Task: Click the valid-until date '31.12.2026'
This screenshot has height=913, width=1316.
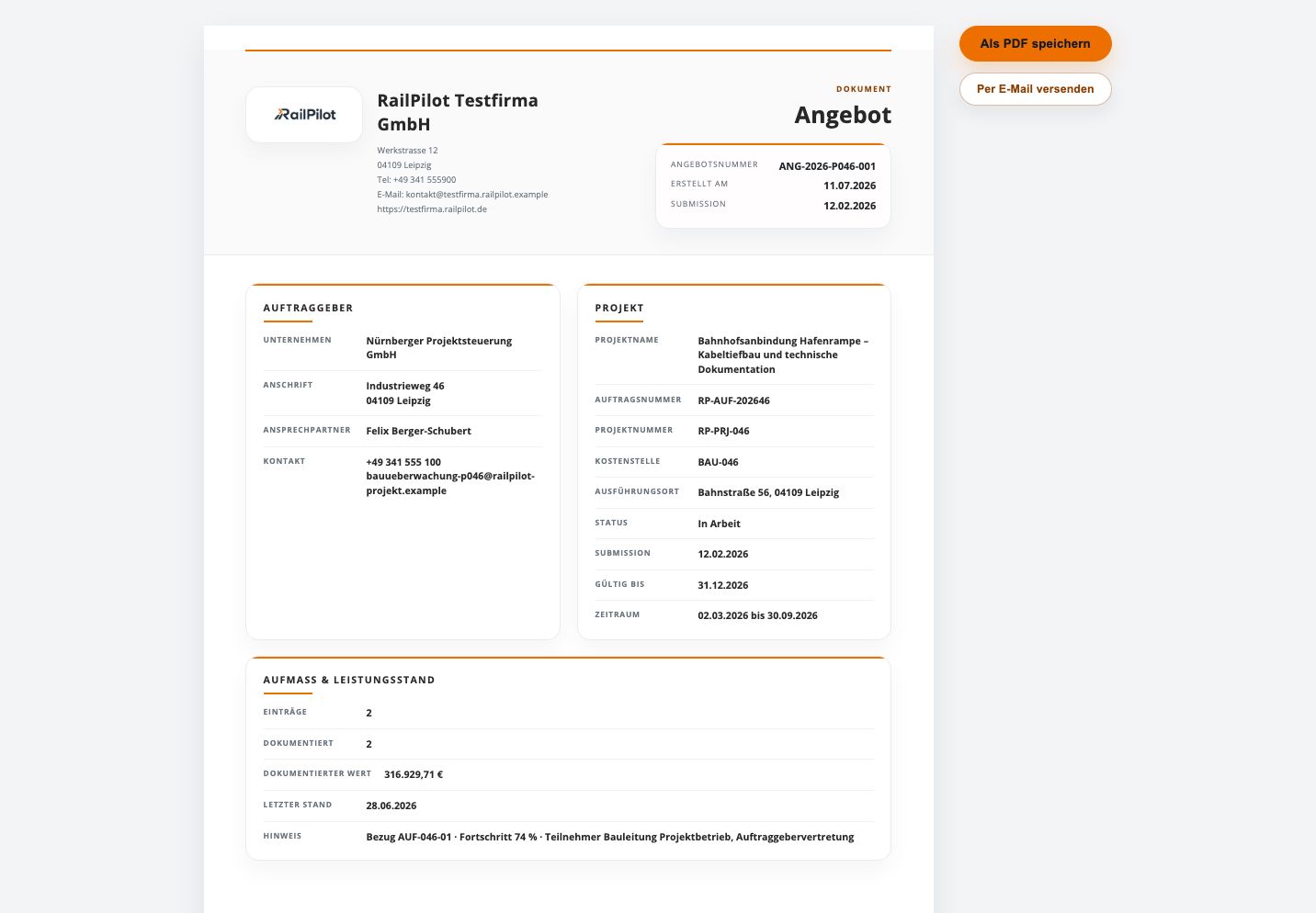Action: pyautogui.click(x=722, y=585)
